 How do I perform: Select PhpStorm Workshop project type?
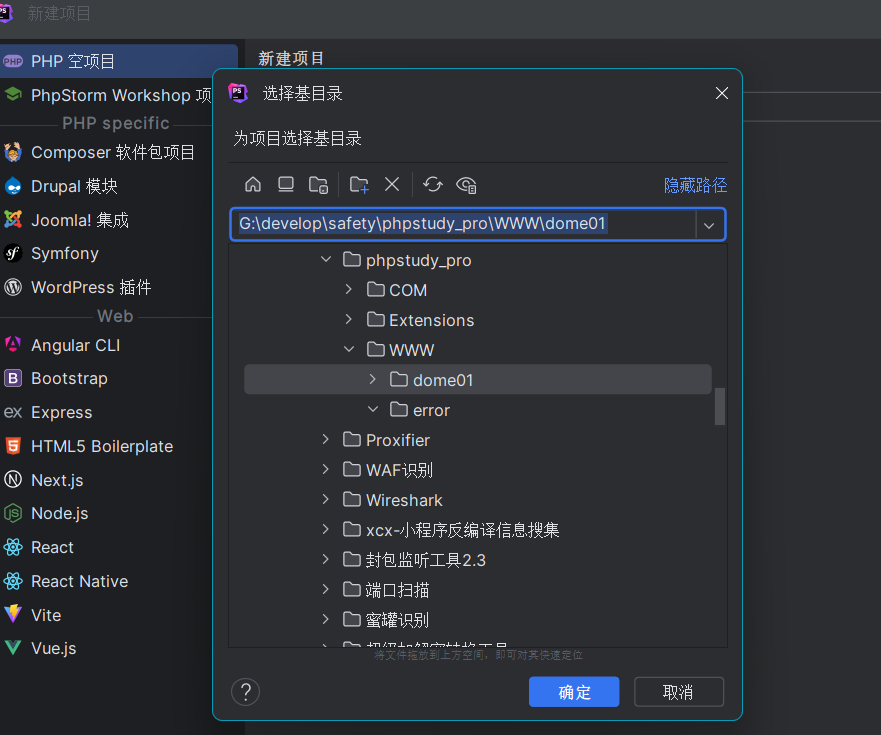pyautogui.click(x=106, y=95)
